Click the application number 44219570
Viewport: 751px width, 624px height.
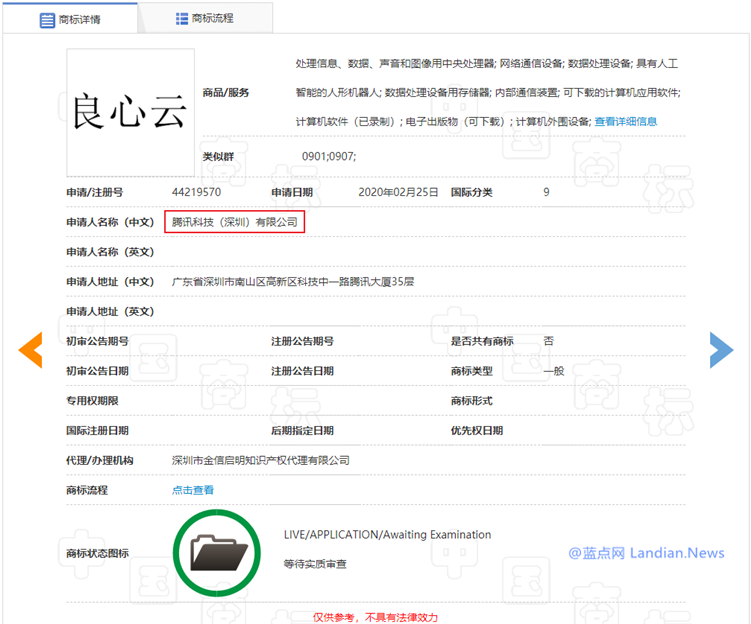[196, 192]
